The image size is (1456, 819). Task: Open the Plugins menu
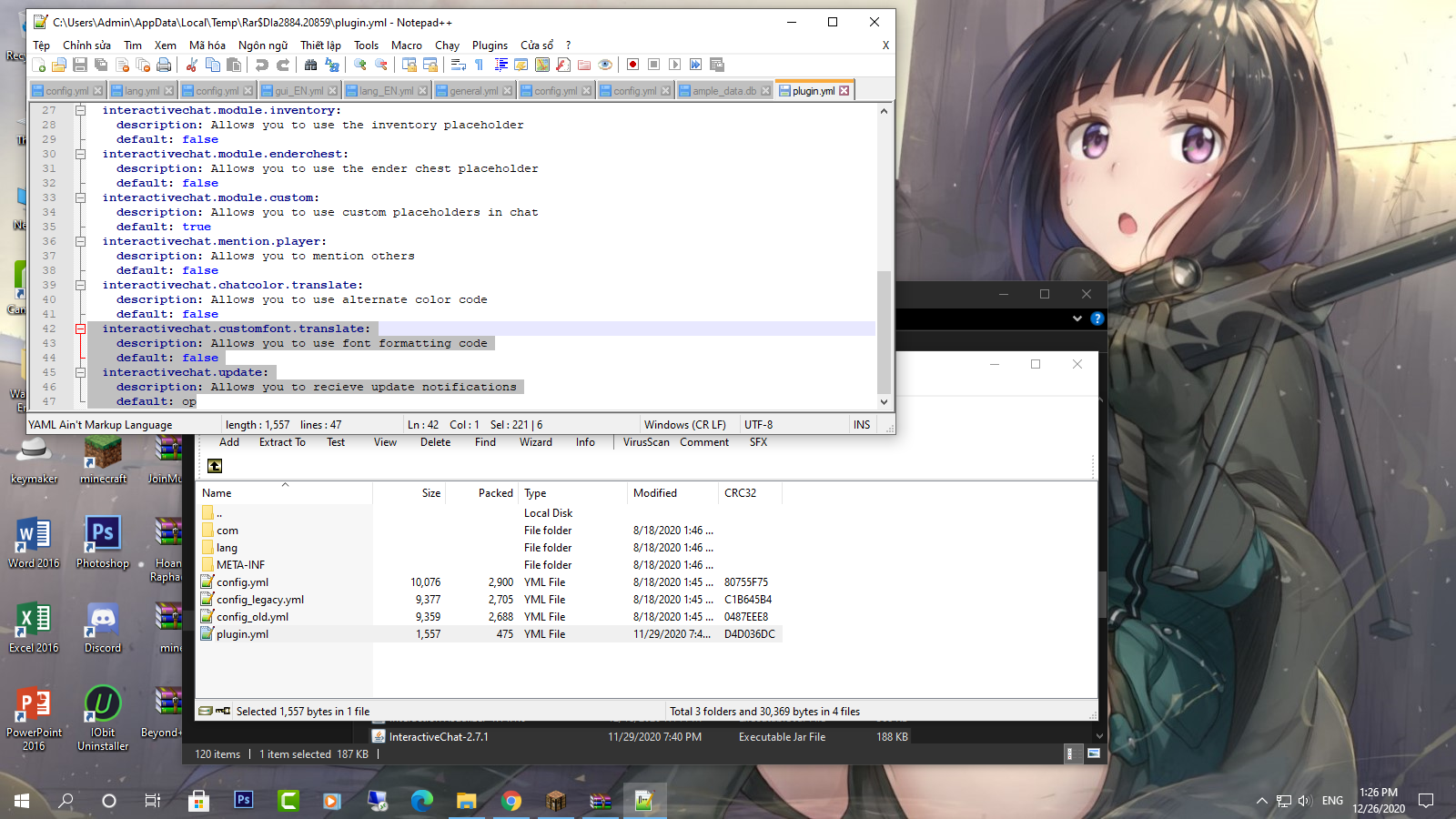[x=490, y=45]
